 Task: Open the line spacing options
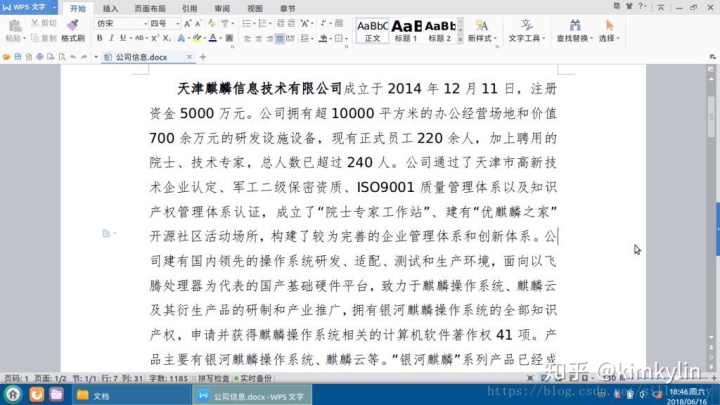tap(304, 39)
